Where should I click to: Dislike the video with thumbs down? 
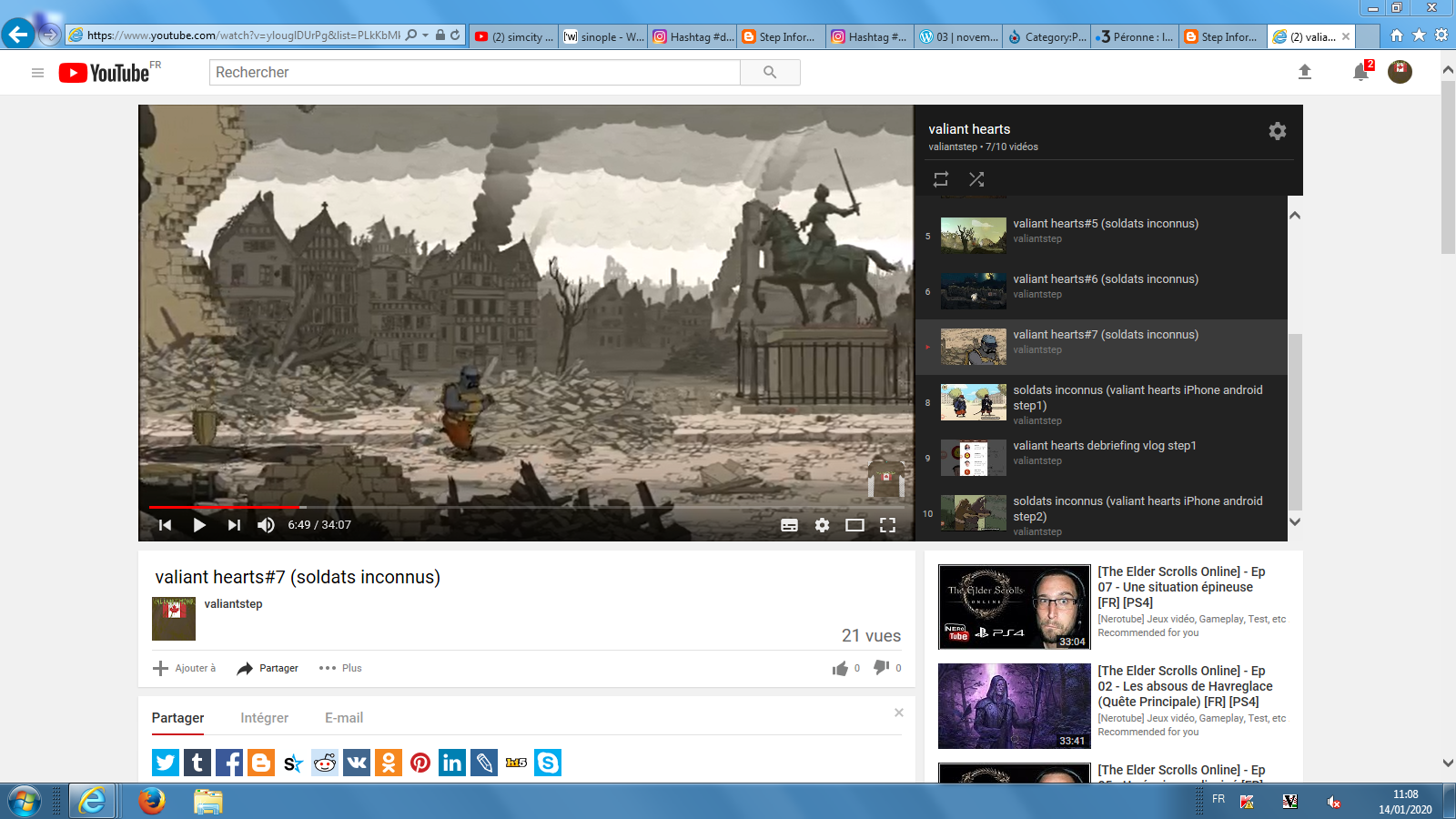(x=881, y=668)
